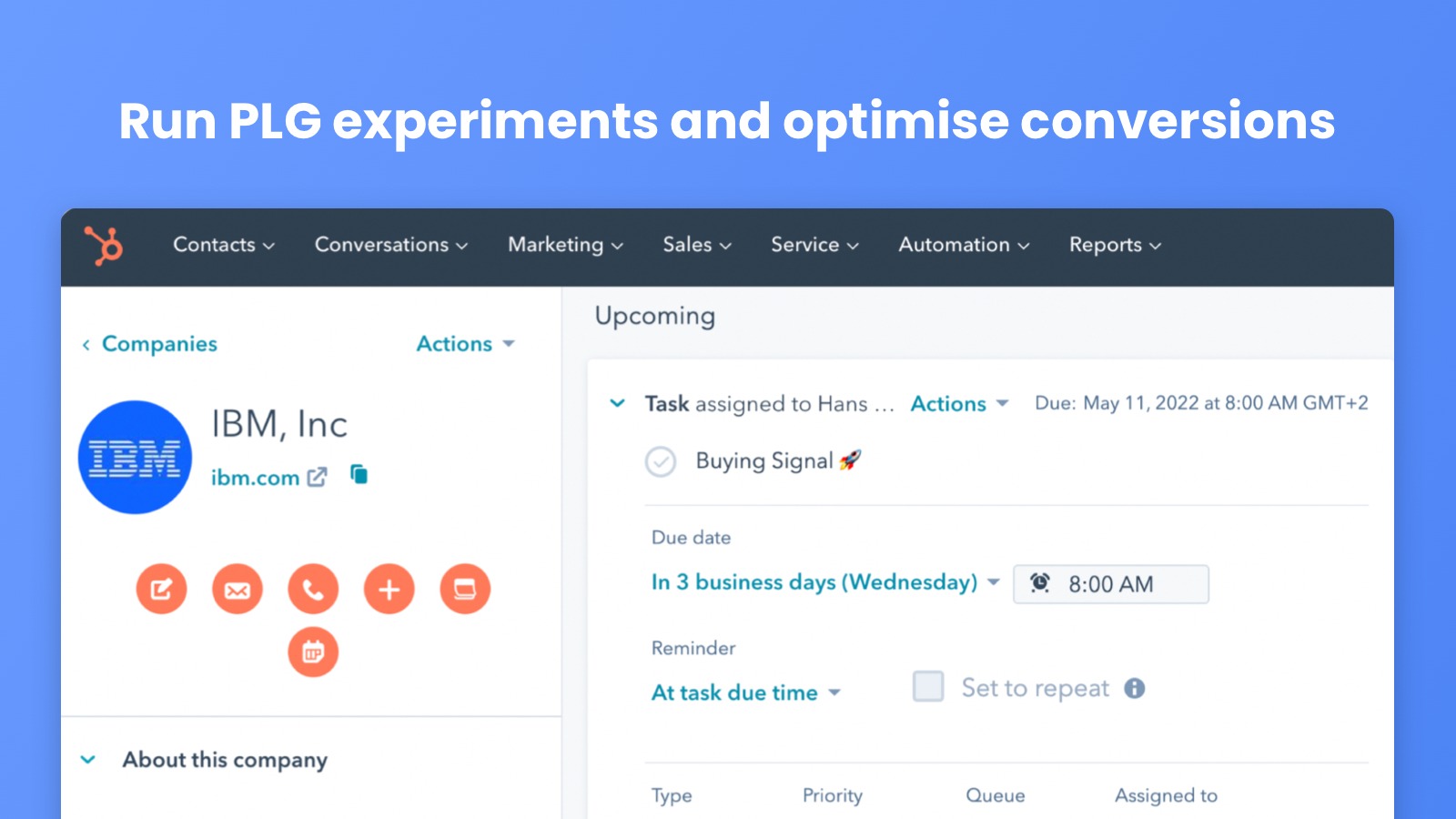Click the info icon beside Set to repeat
This screenshot has width=1456, height=819.
tap(1134, 689)
